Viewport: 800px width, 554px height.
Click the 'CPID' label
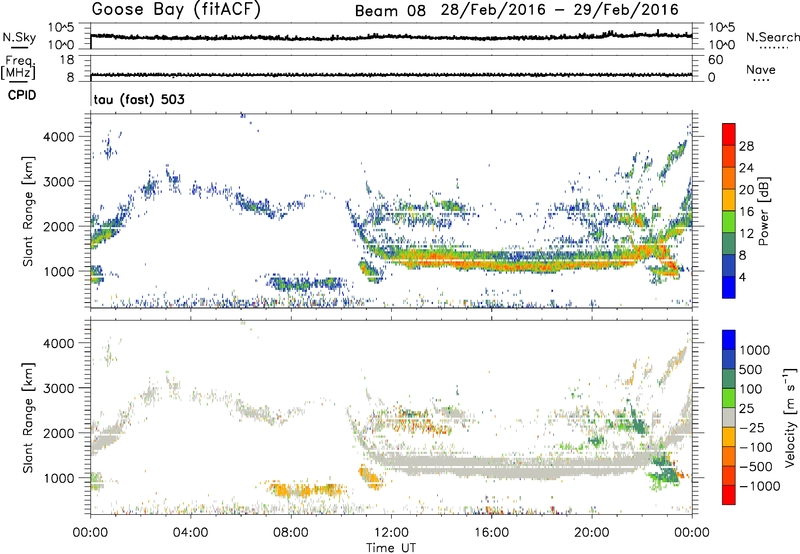pos(22,95)
